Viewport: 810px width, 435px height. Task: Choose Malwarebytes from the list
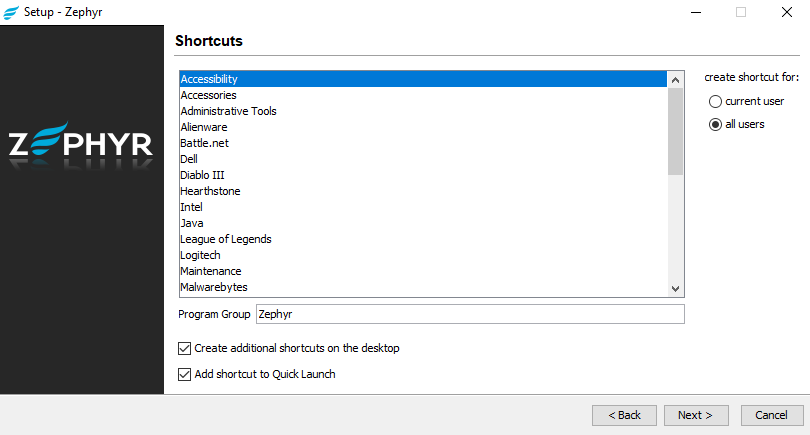214,287
